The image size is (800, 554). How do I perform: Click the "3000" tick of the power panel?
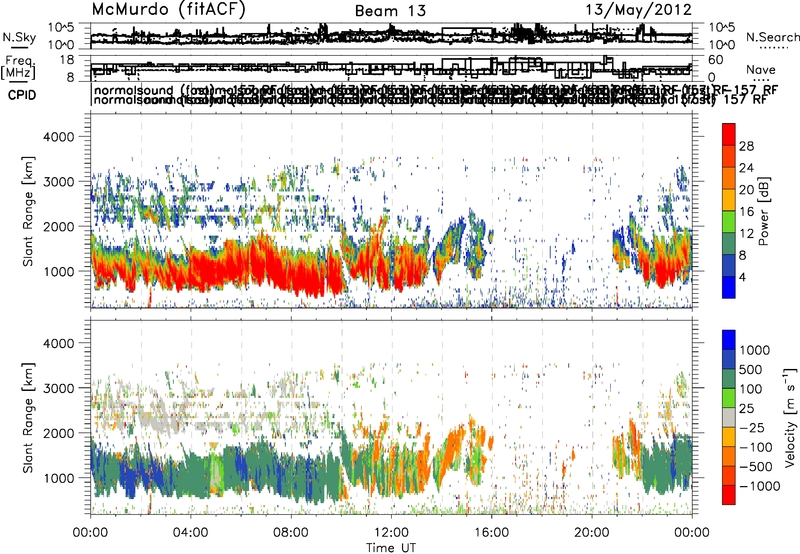(59, 182)
